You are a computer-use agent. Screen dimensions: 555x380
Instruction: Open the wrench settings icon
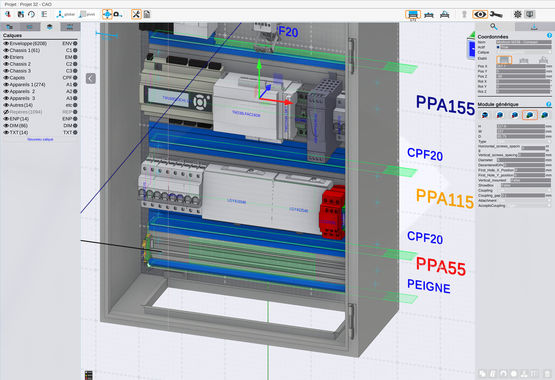pos(496,15)
